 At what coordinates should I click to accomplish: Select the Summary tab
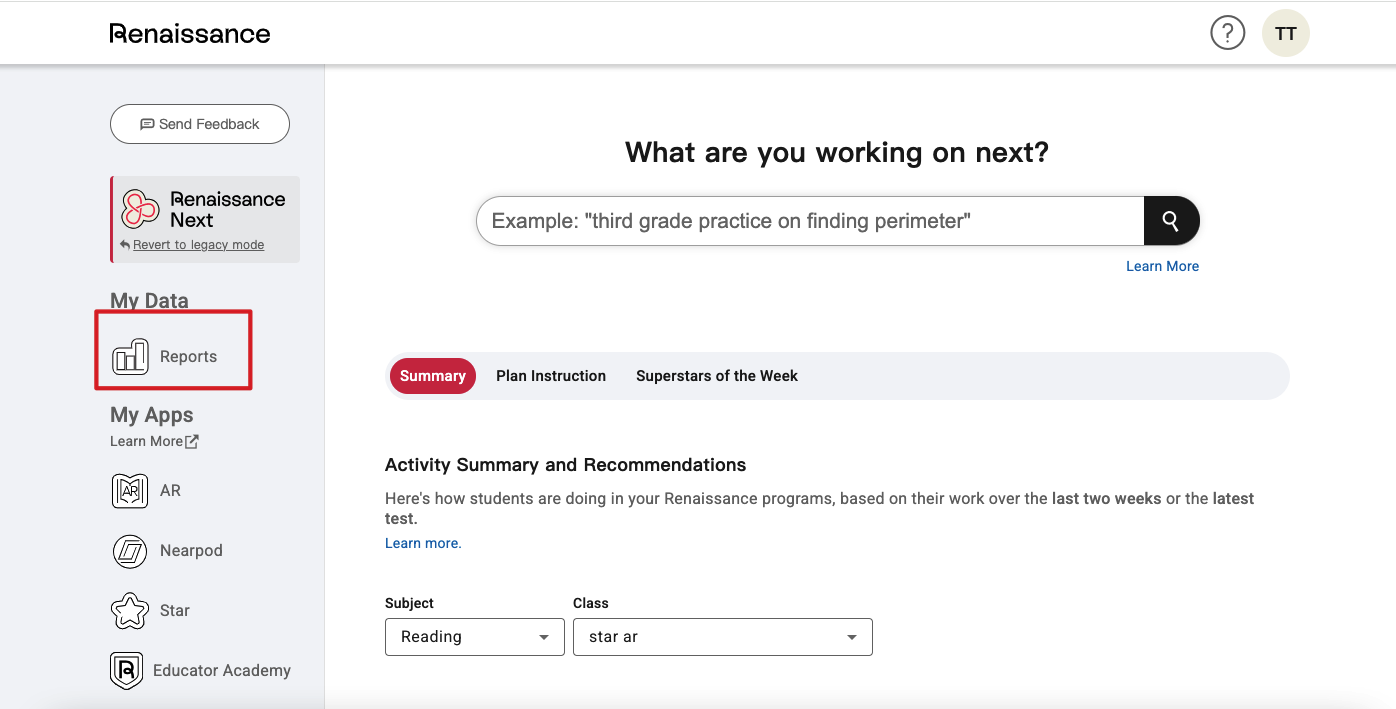click(432, 376)
